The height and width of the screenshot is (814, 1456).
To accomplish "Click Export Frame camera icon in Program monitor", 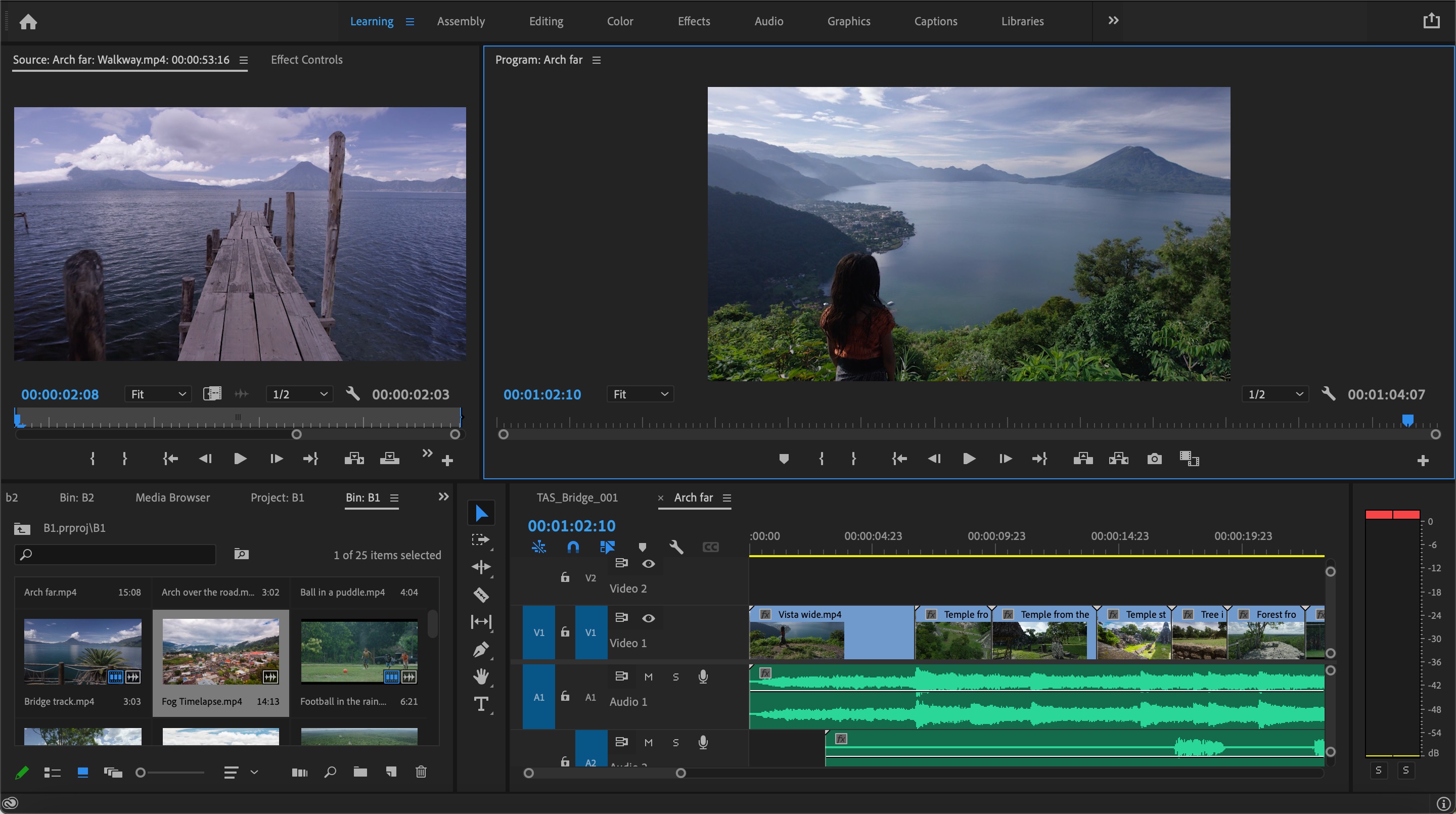I will click(x=1154, y=459).
